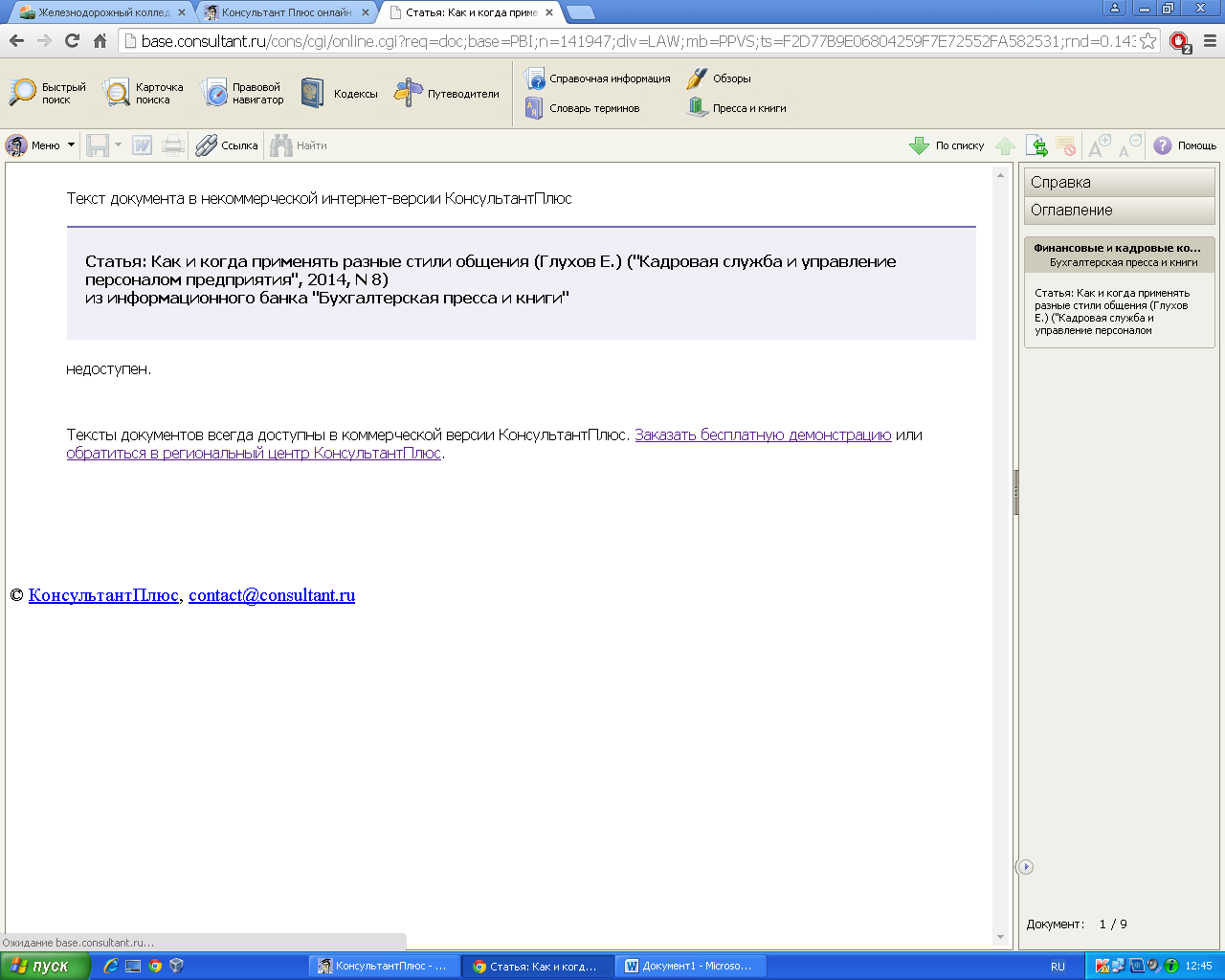Screen dimensions: 1225x980
Task: Go to next document По списку
Action: click(x=947, y=145)
